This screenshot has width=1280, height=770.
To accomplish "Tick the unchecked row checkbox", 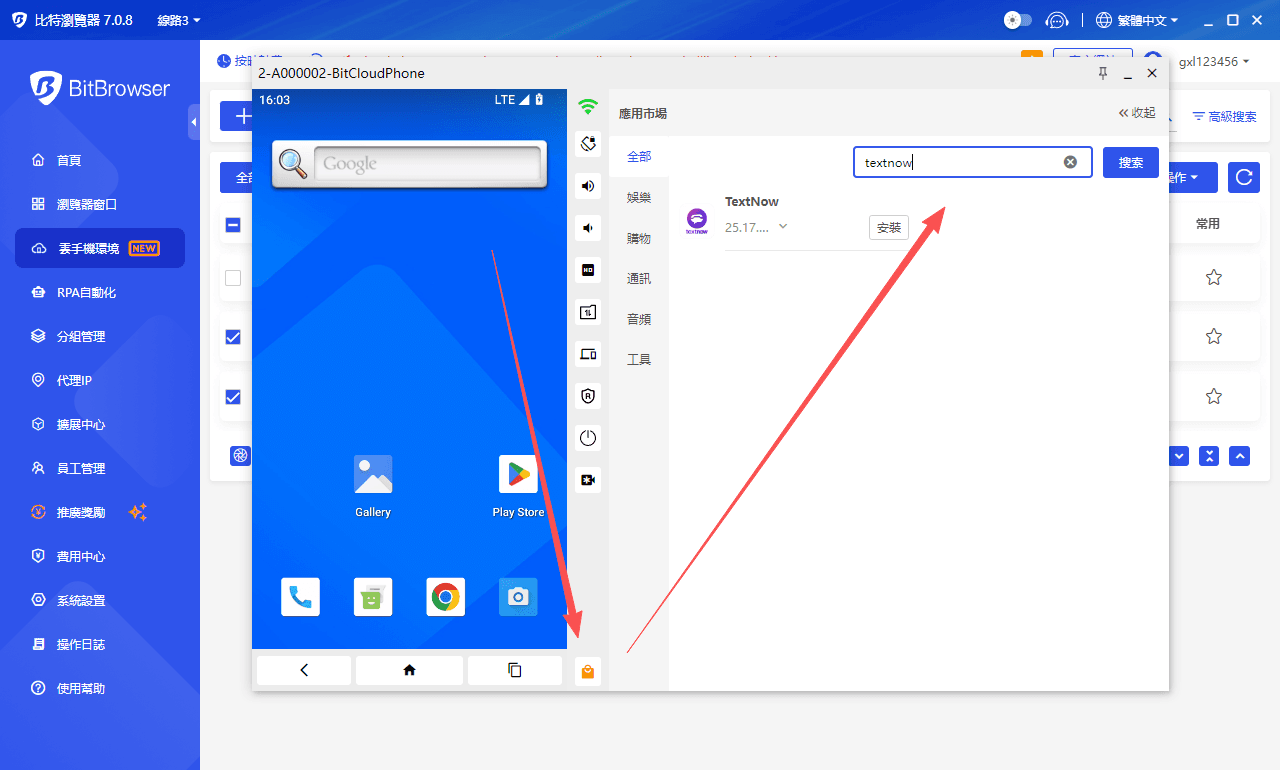I will coord(233,278).
